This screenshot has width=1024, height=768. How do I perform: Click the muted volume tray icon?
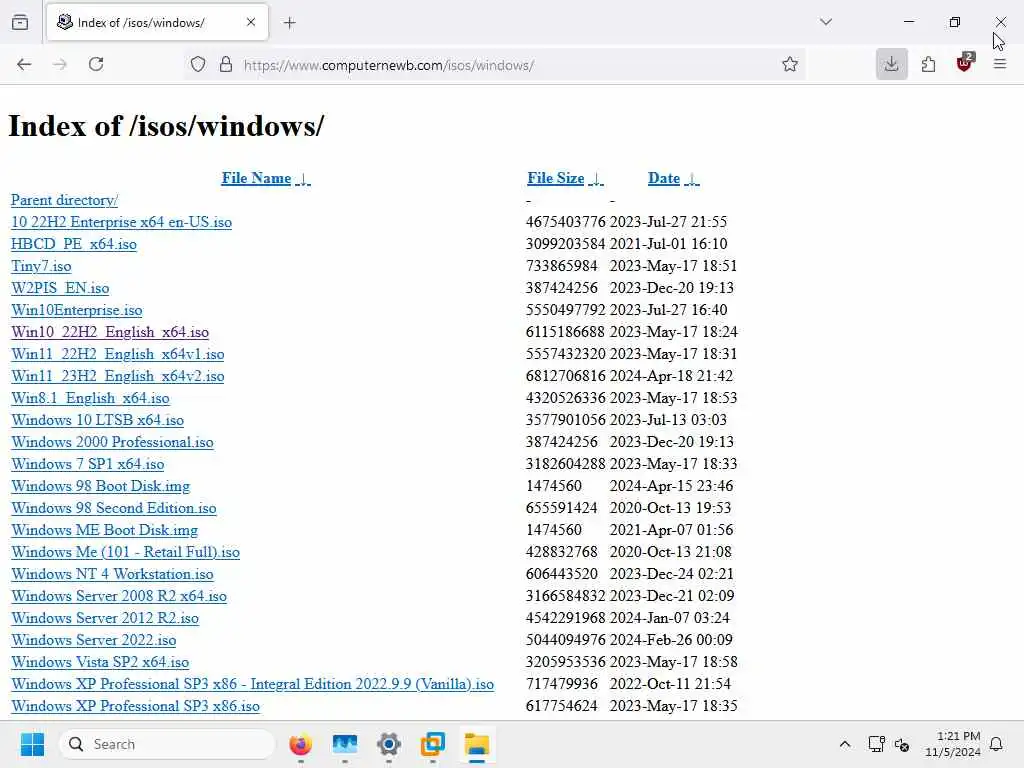click(x=902, y=744)
